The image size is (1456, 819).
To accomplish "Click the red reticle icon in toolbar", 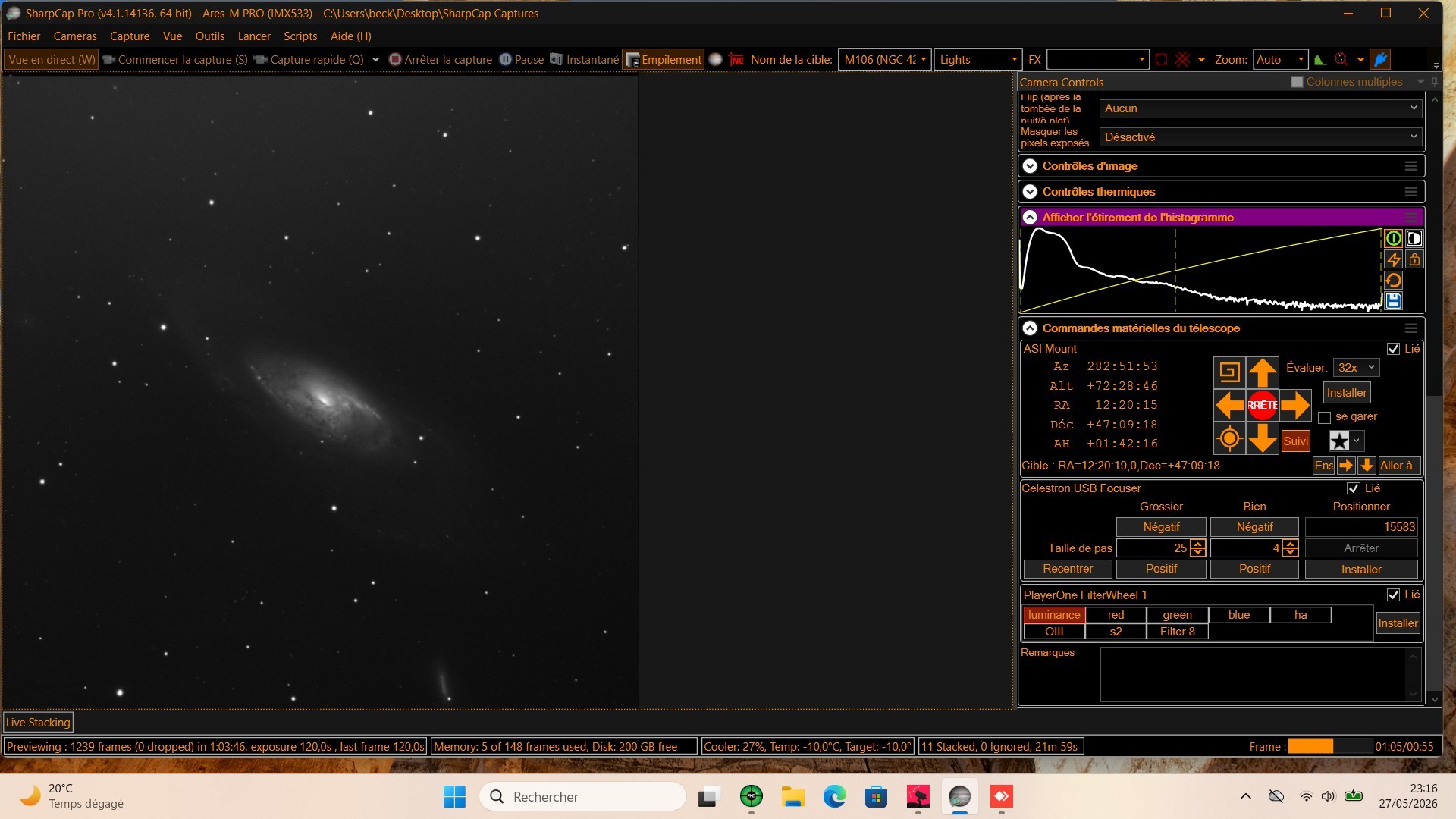I will [1341, 59].
